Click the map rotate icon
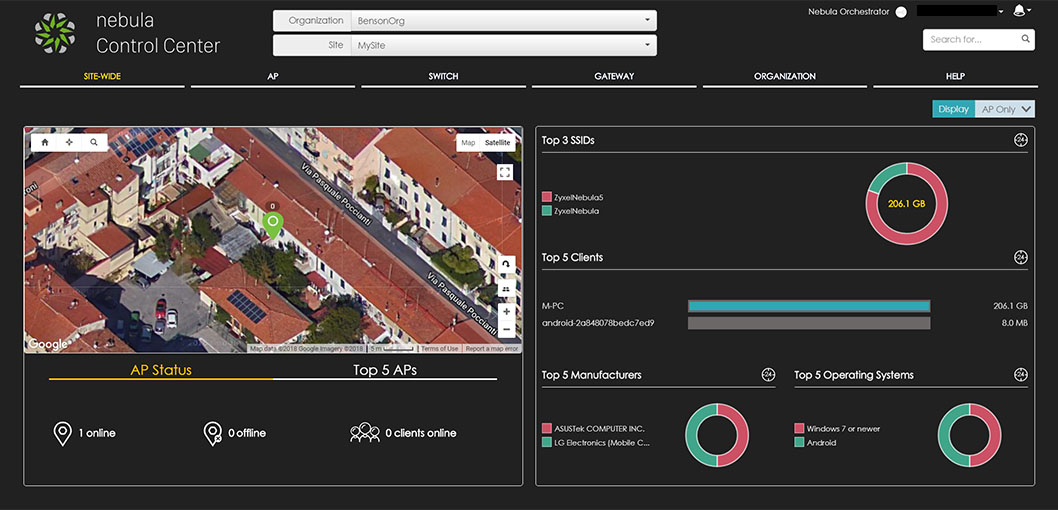1058x510 pixels. [x=506, y=265]
